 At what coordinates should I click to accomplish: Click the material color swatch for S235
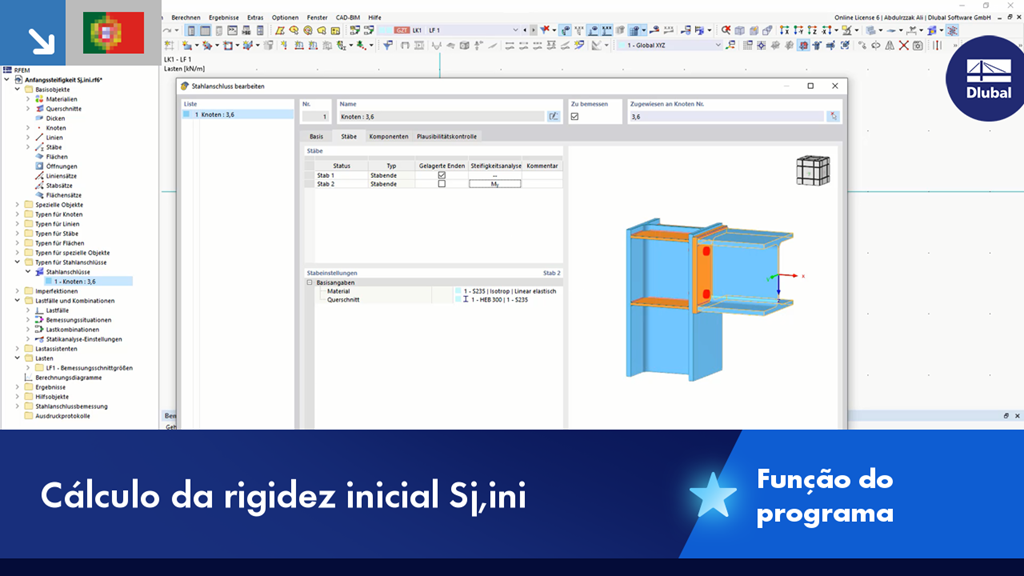point(458,291)
